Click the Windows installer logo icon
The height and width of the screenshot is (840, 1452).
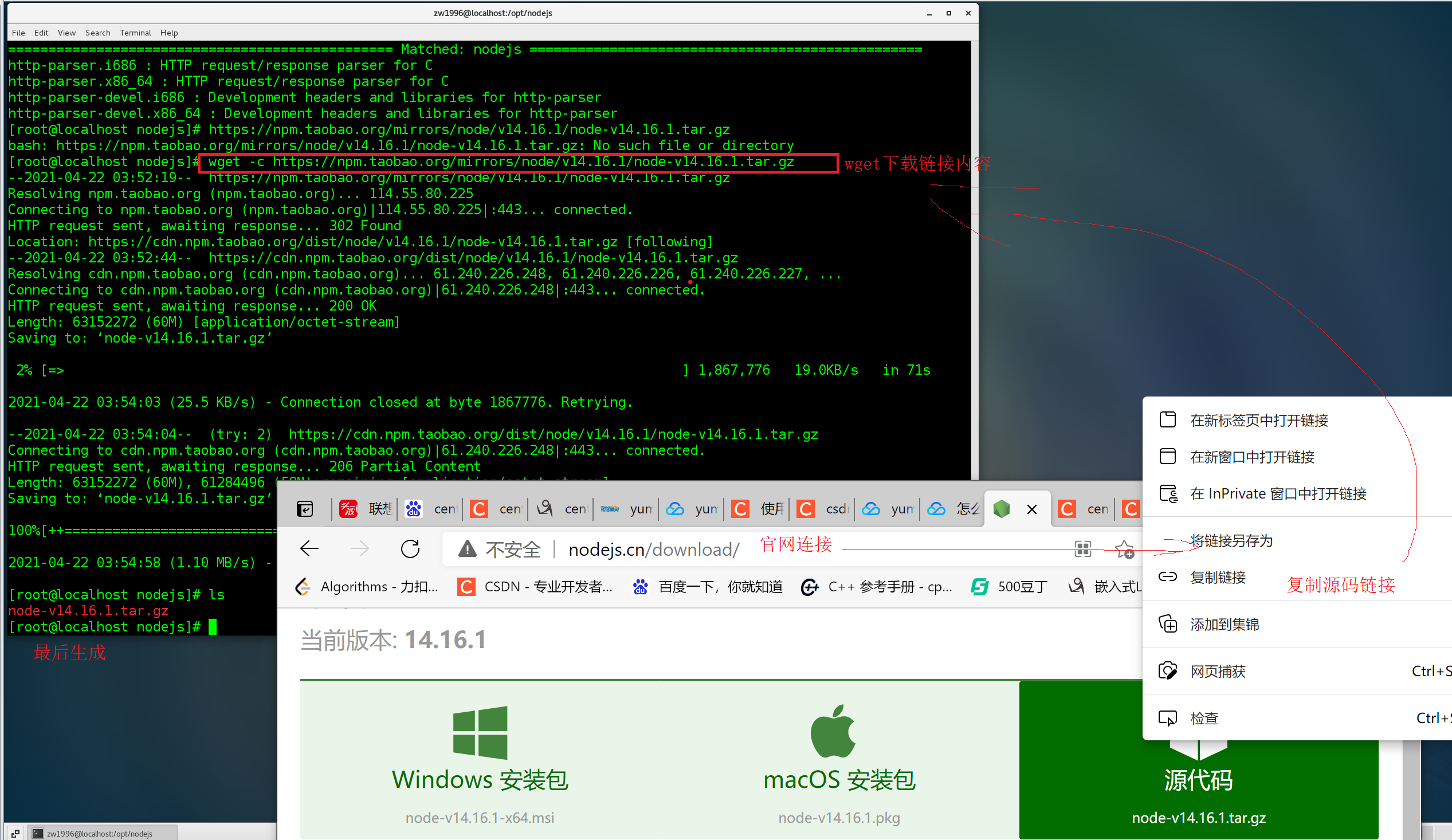[x=480, y=732]
